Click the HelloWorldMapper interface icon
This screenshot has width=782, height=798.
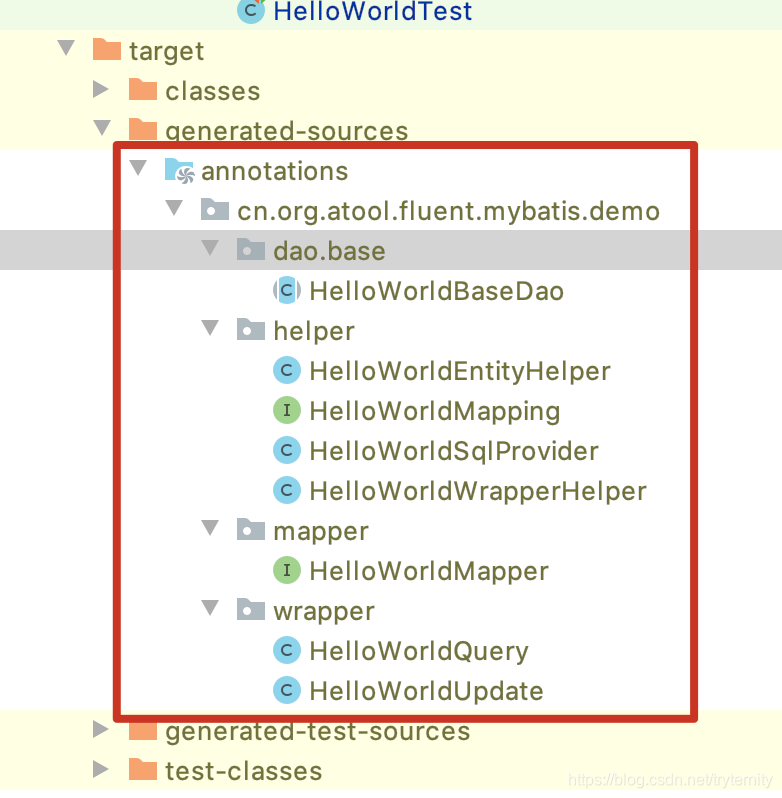287,570
